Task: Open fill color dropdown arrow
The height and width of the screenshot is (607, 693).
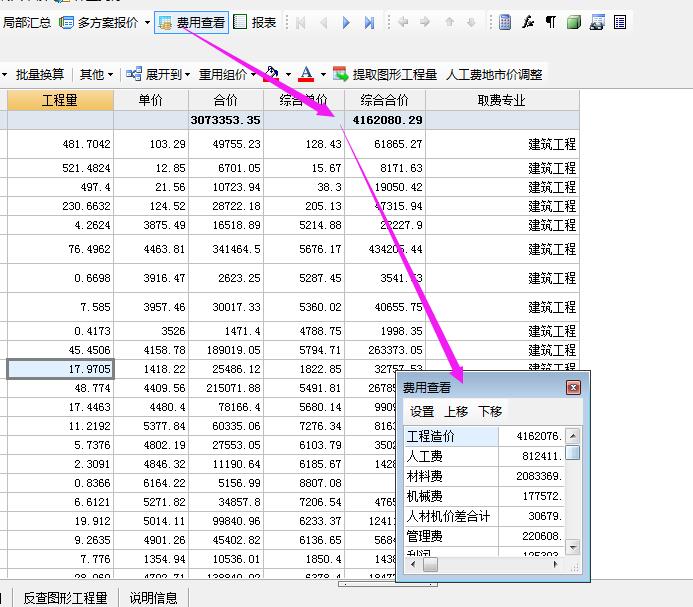Action: point(288,74)
